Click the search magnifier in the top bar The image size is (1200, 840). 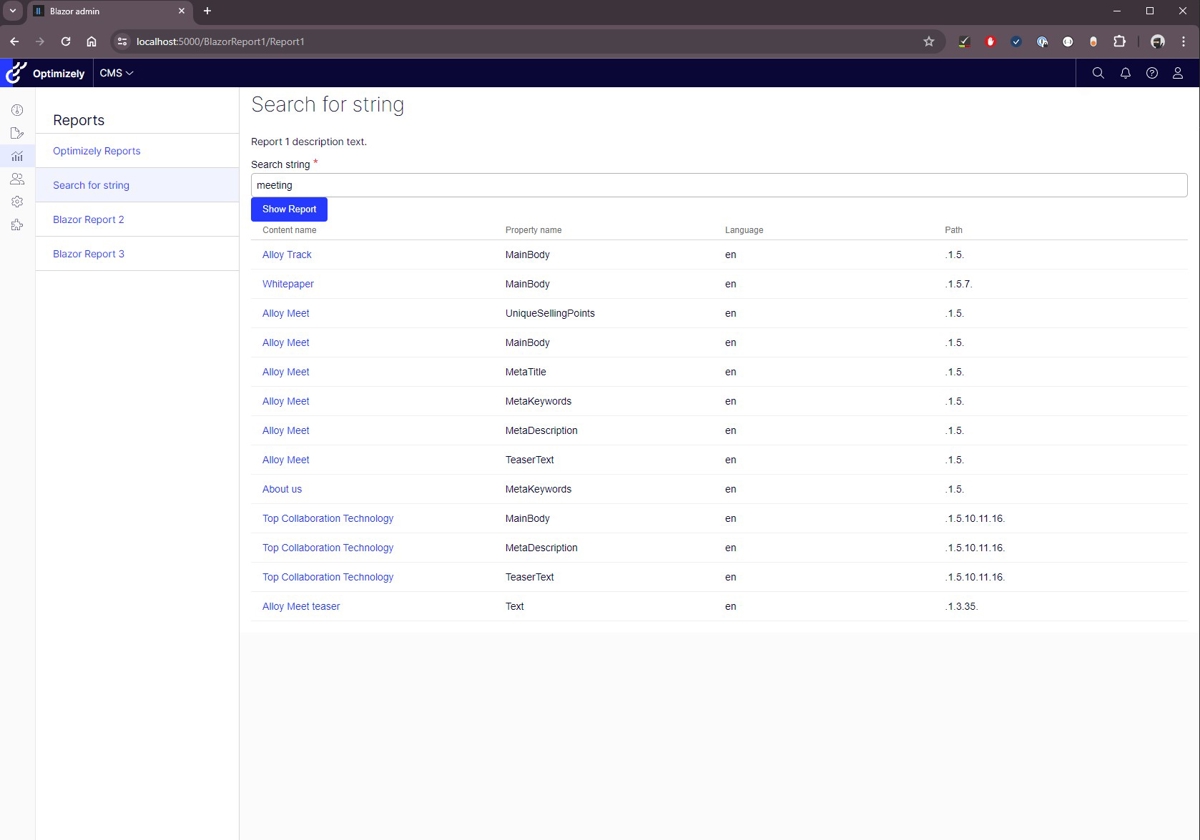pos(1098,72)
